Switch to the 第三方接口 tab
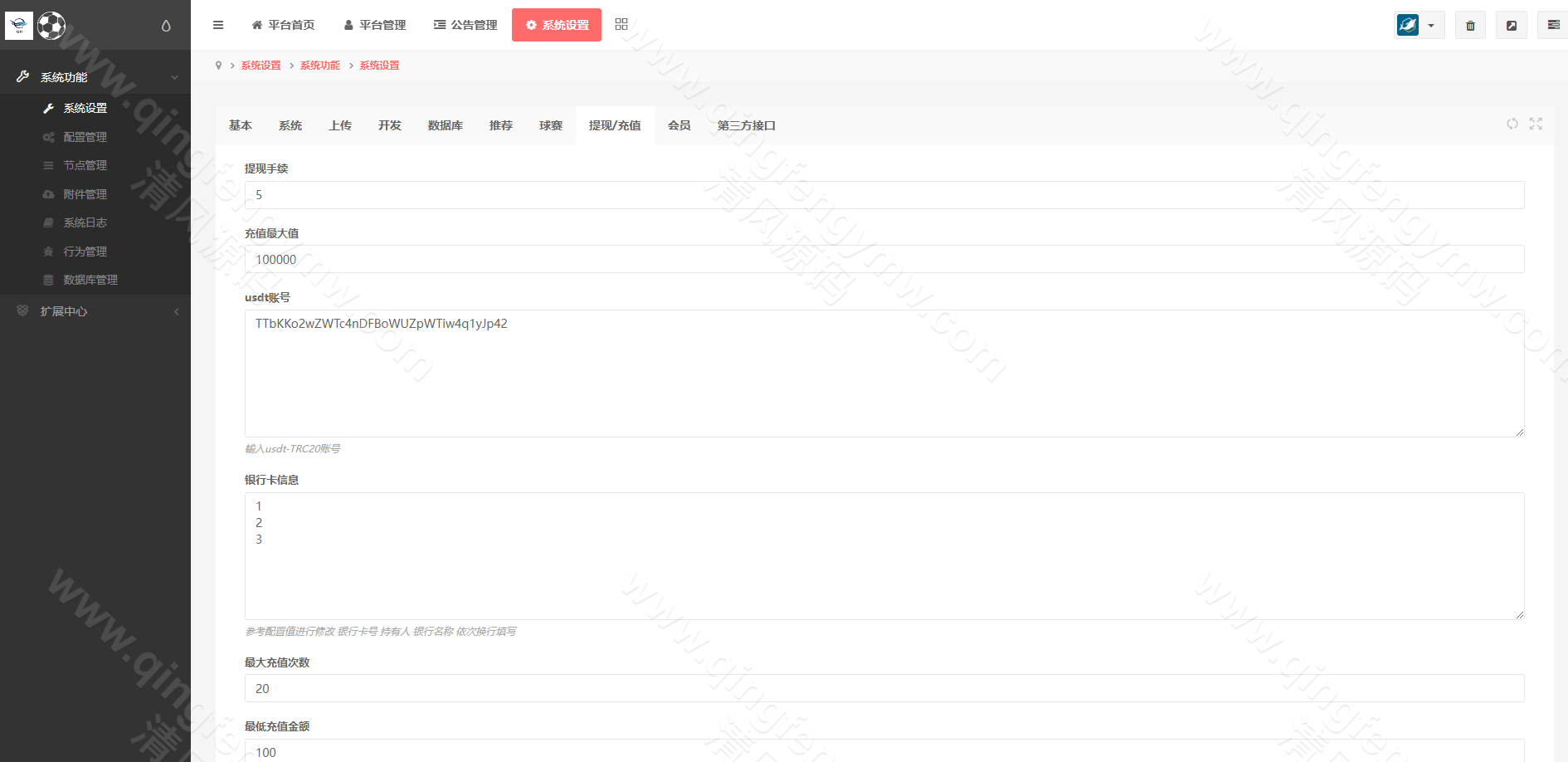This screenshot has height=762, width=1568. pos(744,125)
